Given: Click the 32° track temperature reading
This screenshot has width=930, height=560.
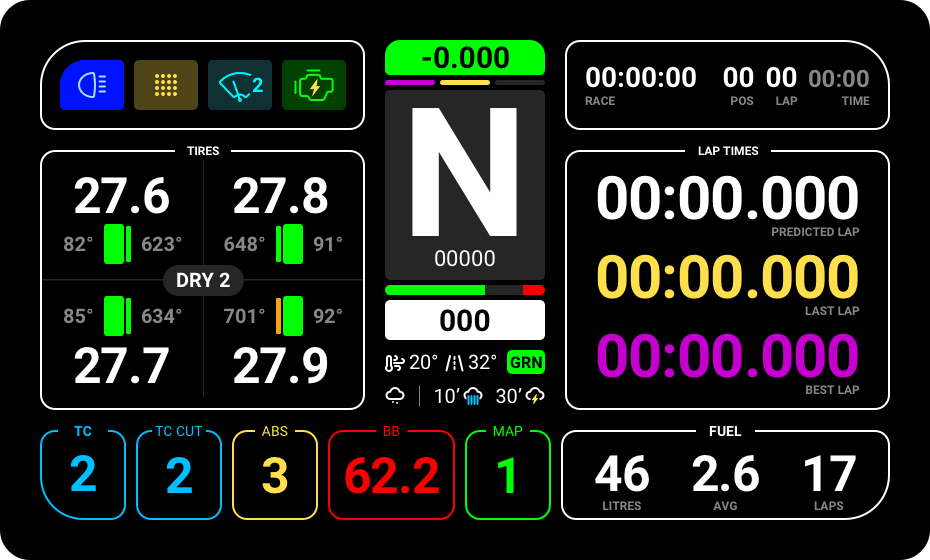Looking at the screenshot, I should tap(482, 362).
